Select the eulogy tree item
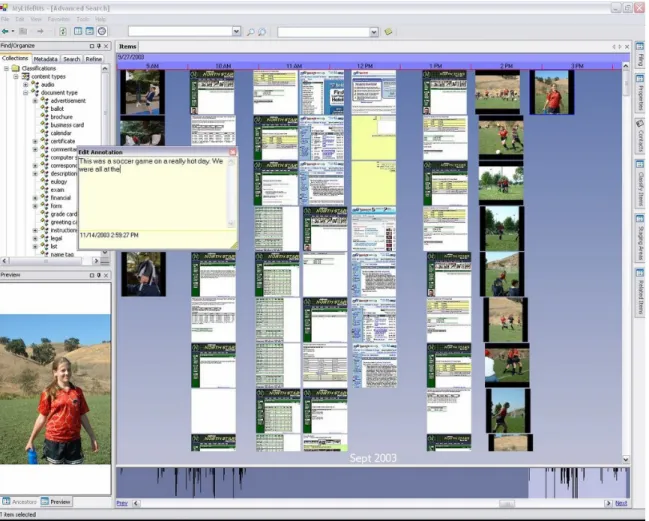Screen dimensions: 649x521 click(x=59, y=182)
